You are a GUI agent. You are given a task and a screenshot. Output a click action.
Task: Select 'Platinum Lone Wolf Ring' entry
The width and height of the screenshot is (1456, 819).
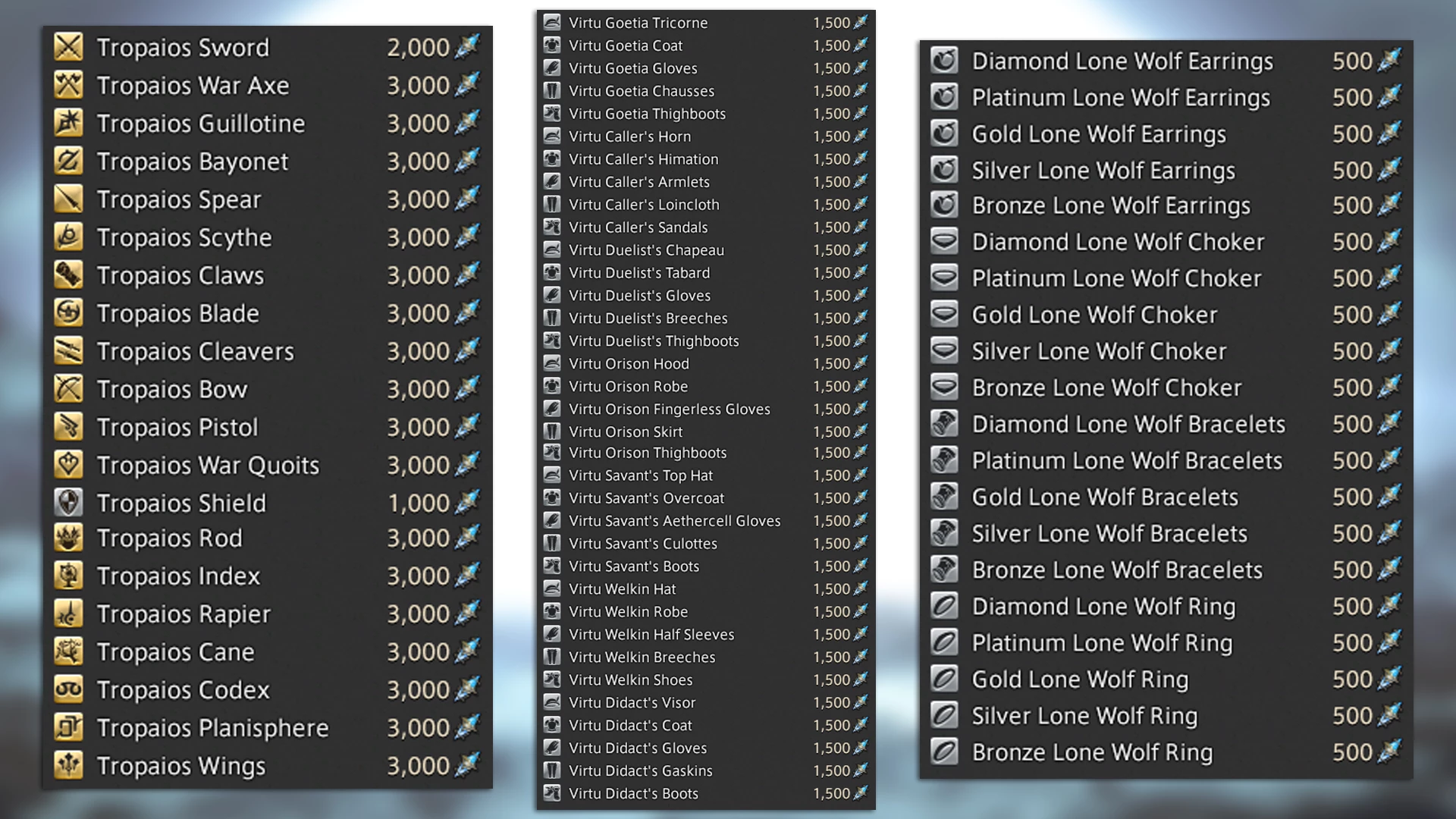click(1102, 642)
